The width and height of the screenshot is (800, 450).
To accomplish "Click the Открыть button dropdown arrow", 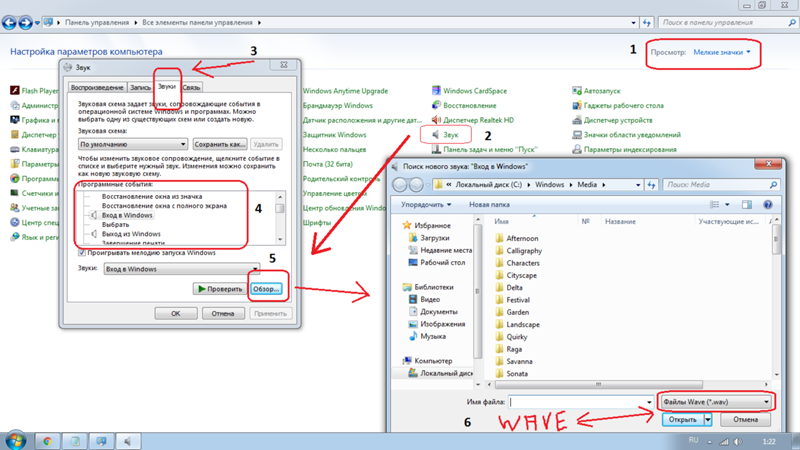I will click(708, 419).
